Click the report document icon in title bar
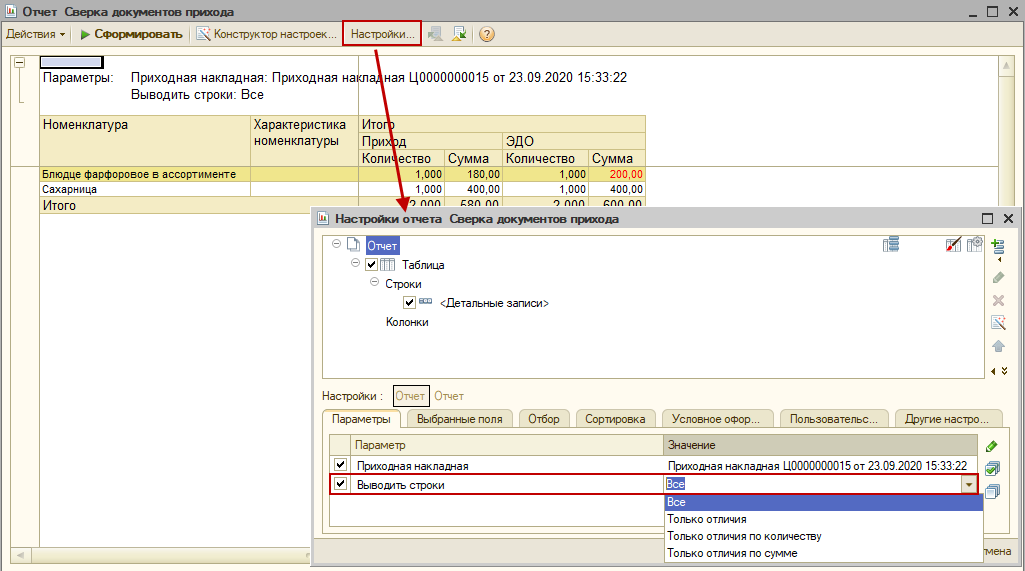This screenshot has width=1025, height=571. click(x=10, y=11)
